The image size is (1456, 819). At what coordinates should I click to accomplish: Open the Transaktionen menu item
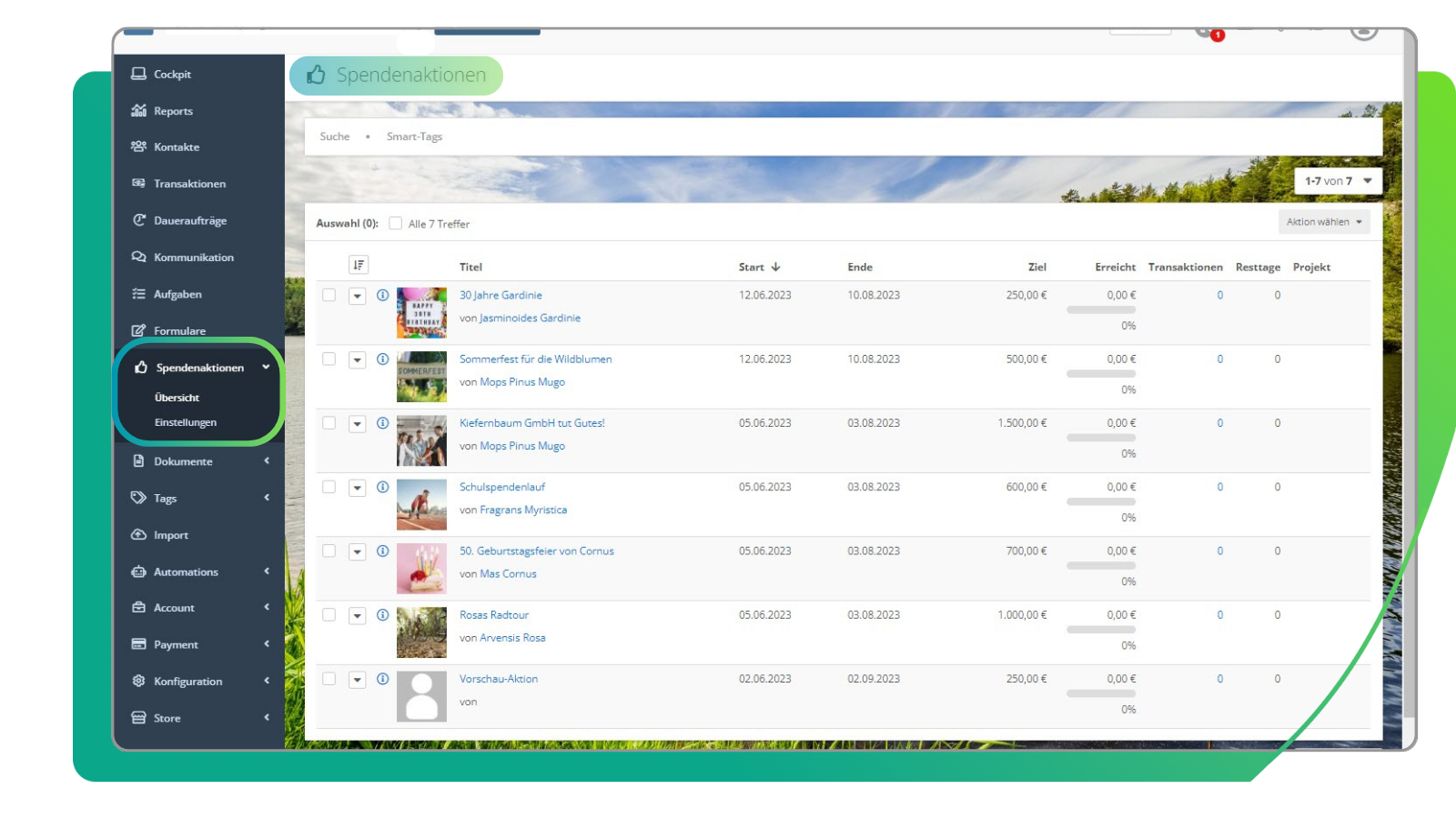tap(189, 184)
